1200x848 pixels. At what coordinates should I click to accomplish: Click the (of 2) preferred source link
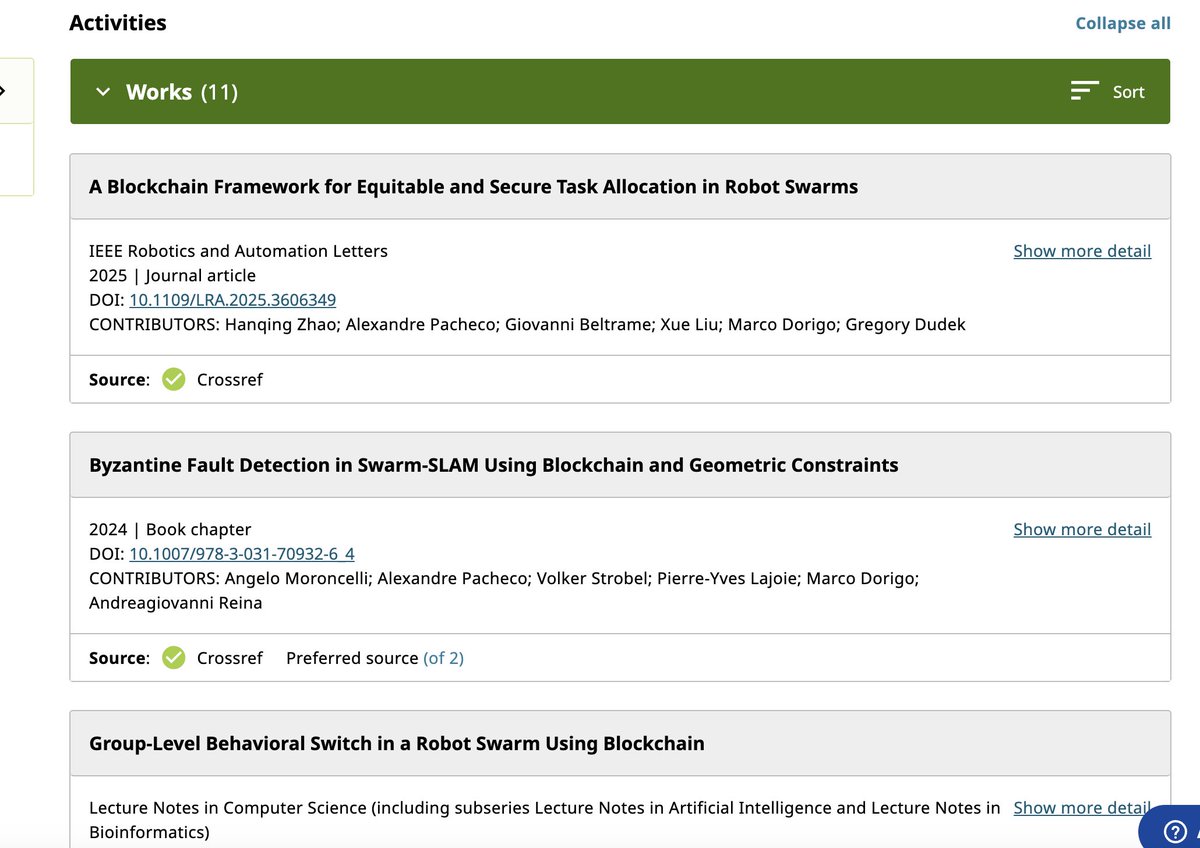pyautogui.click(x=443, y=658)
